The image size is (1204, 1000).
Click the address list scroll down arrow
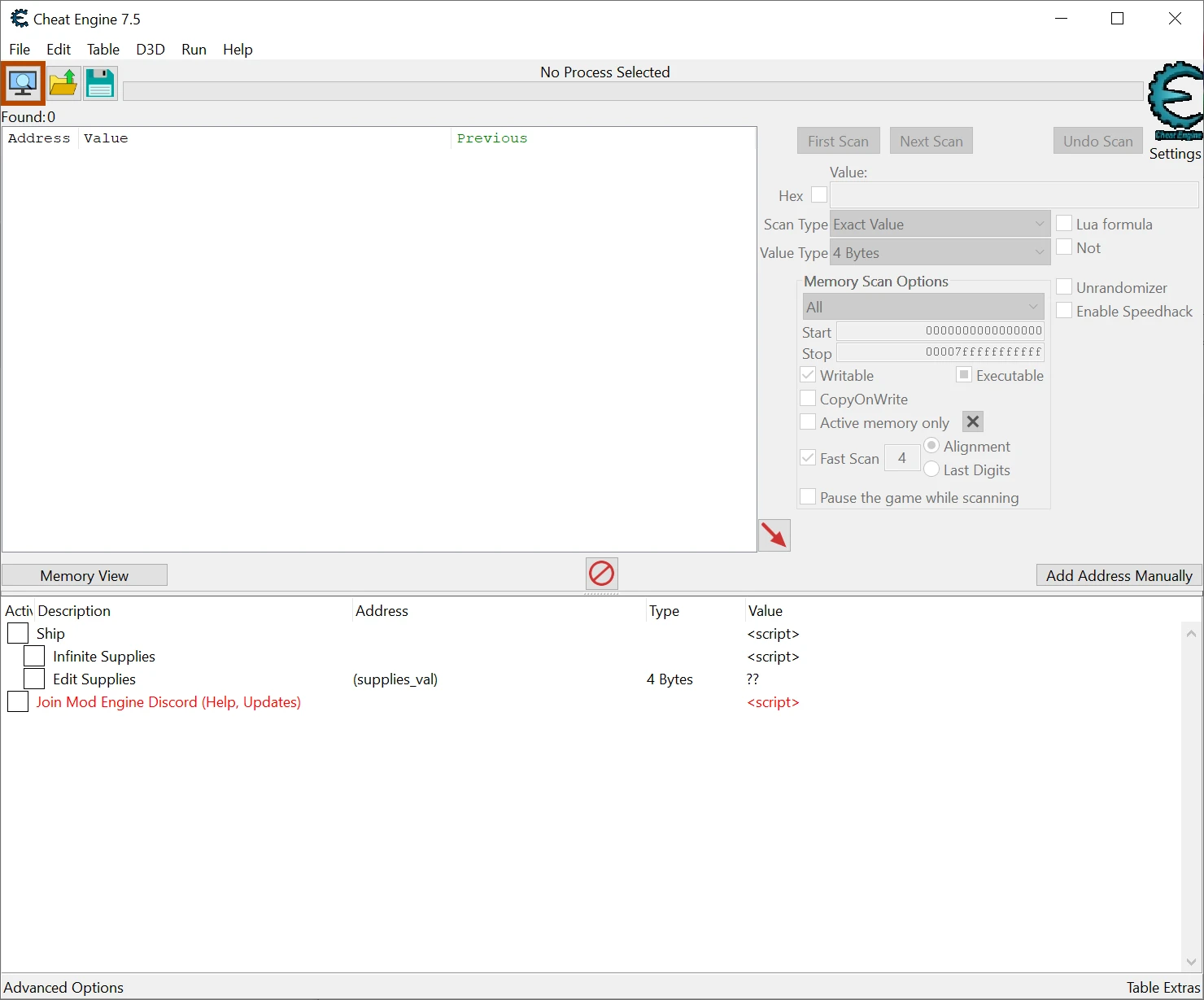click(1191, 962)
